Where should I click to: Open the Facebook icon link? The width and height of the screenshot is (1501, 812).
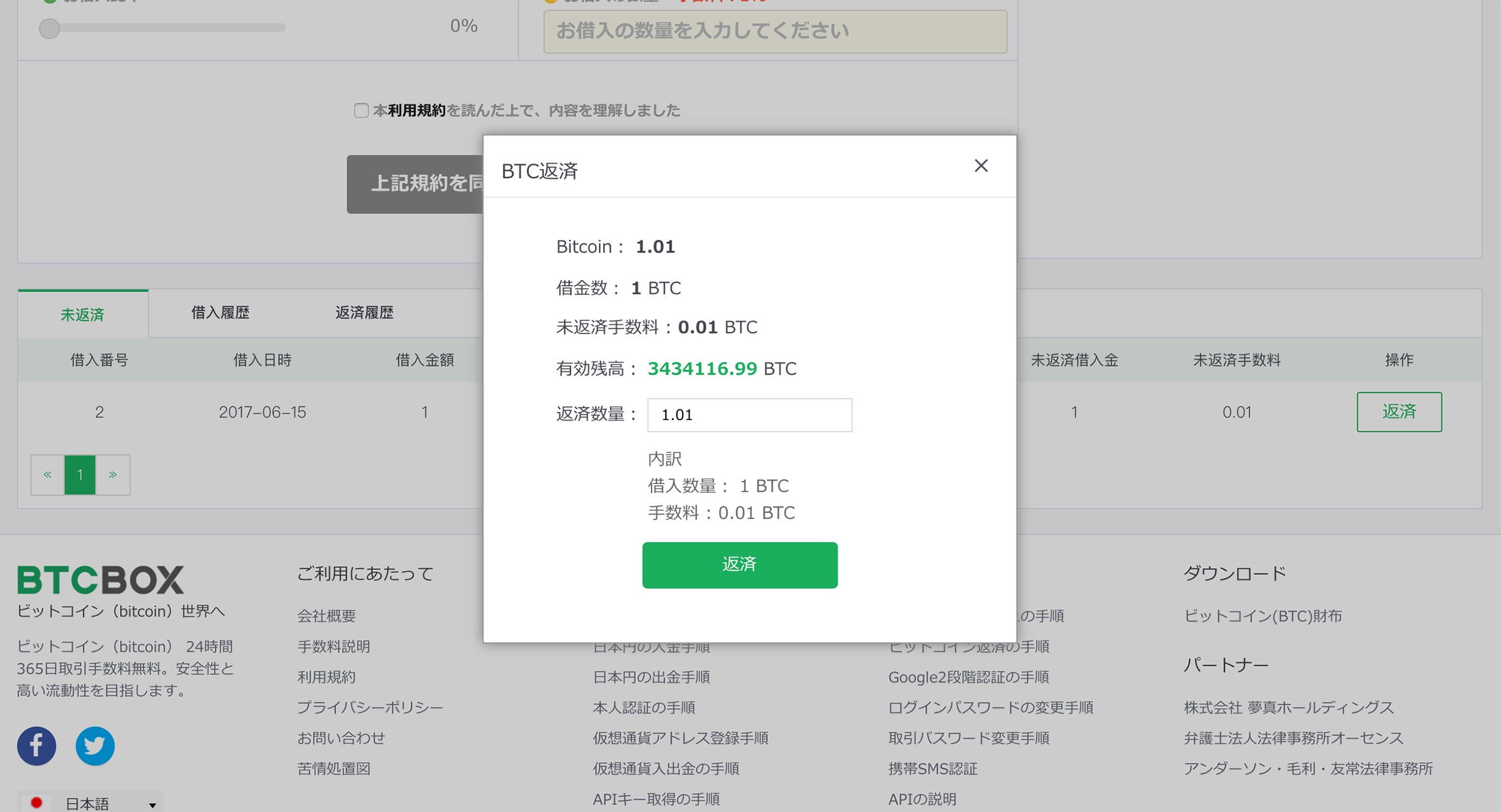click(37, 745)
